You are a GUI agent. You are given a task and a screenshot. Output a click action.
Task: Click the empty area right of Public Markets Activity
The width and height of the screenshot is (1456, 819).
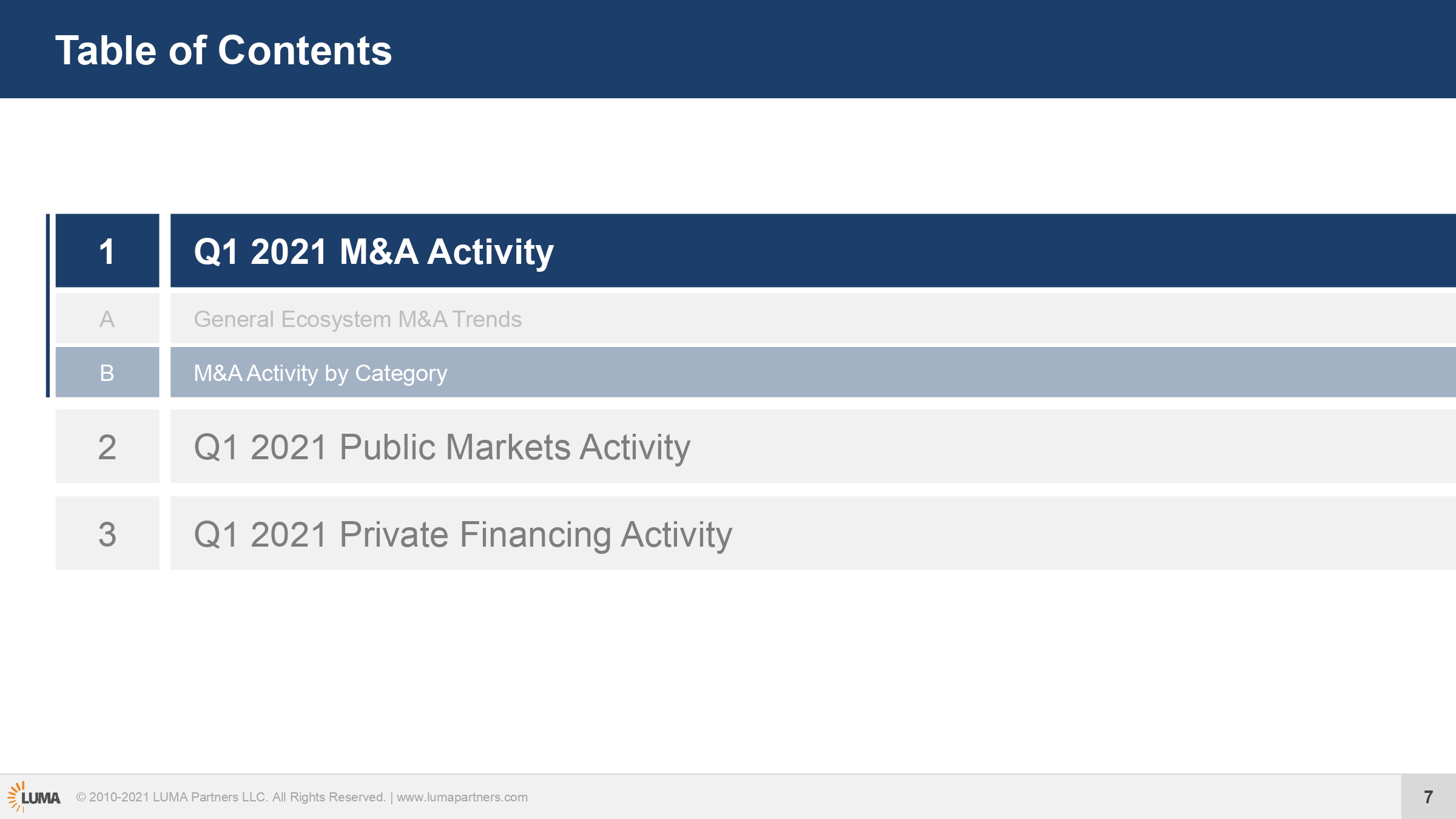click(1073, 447)
